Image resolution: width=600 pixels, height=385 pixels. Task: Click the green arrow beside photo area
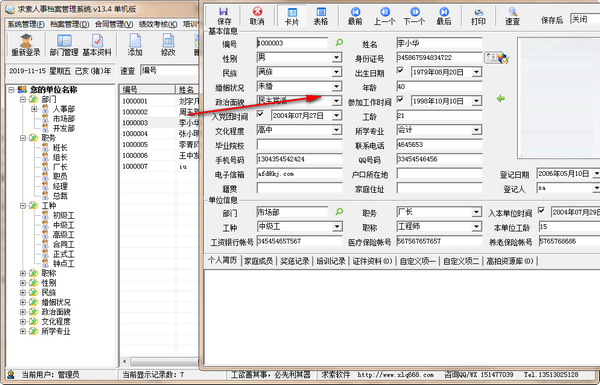501,98
